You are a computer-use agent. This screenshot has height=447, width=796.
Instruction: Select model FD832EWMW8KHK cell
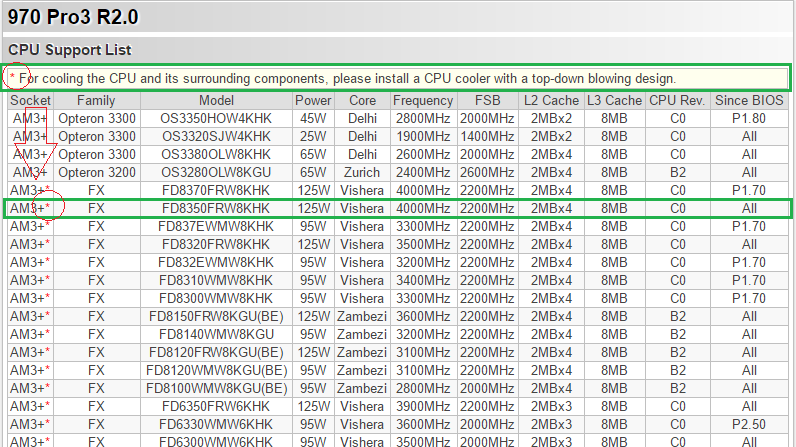coord(216,262)
